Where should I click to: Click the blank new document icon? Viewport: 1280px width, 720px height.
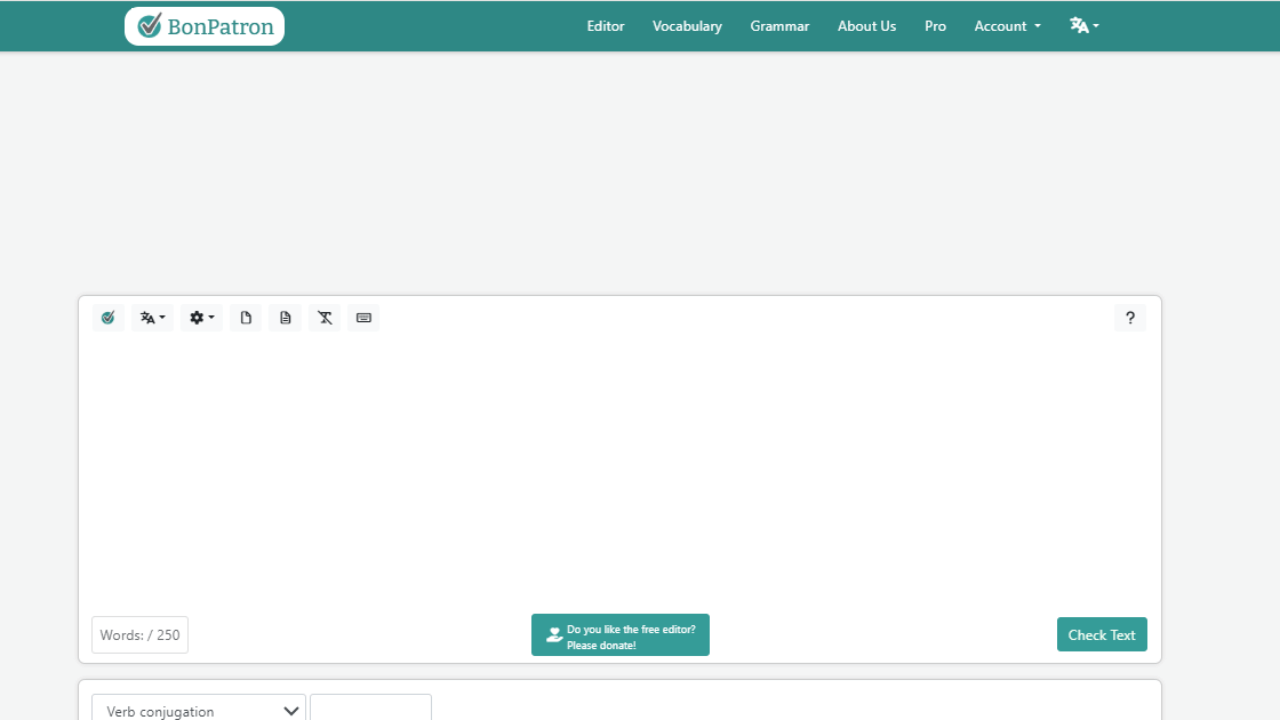(246, 318)
